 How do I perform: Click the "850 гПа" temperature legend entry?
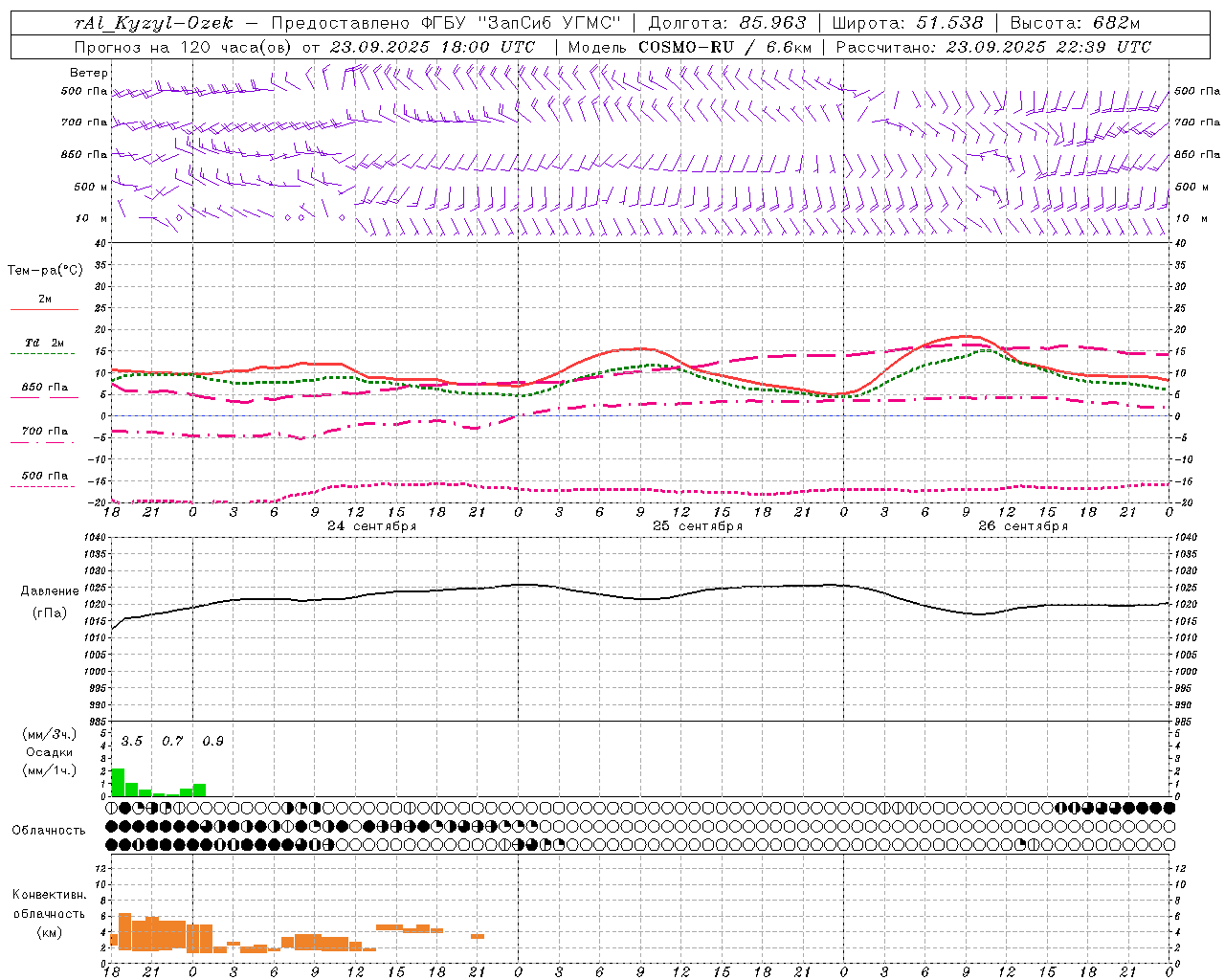click(x=44, y=388)
